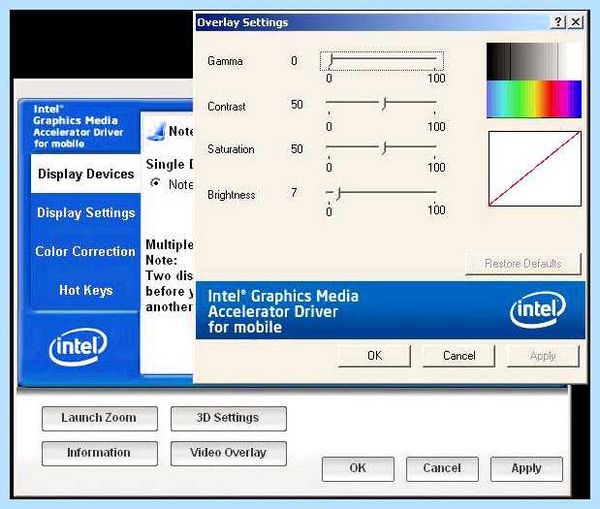Image resolution: width=600 pixels, height=509 pixels.
Task: Click Intel logo in the blue sidebar
Action: (78, 347)
